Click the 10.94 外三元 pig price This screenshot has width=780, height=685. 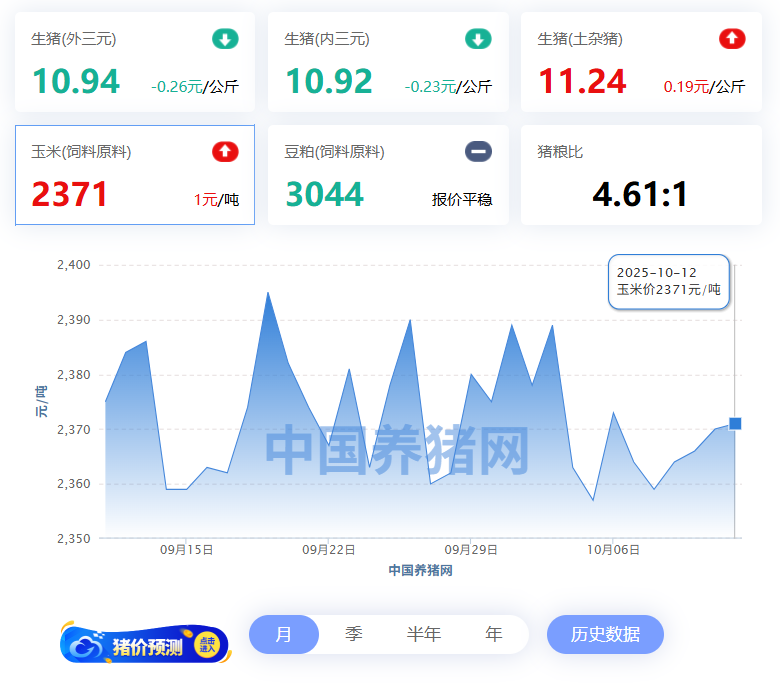pyautogui.click(x=76, y=82)
